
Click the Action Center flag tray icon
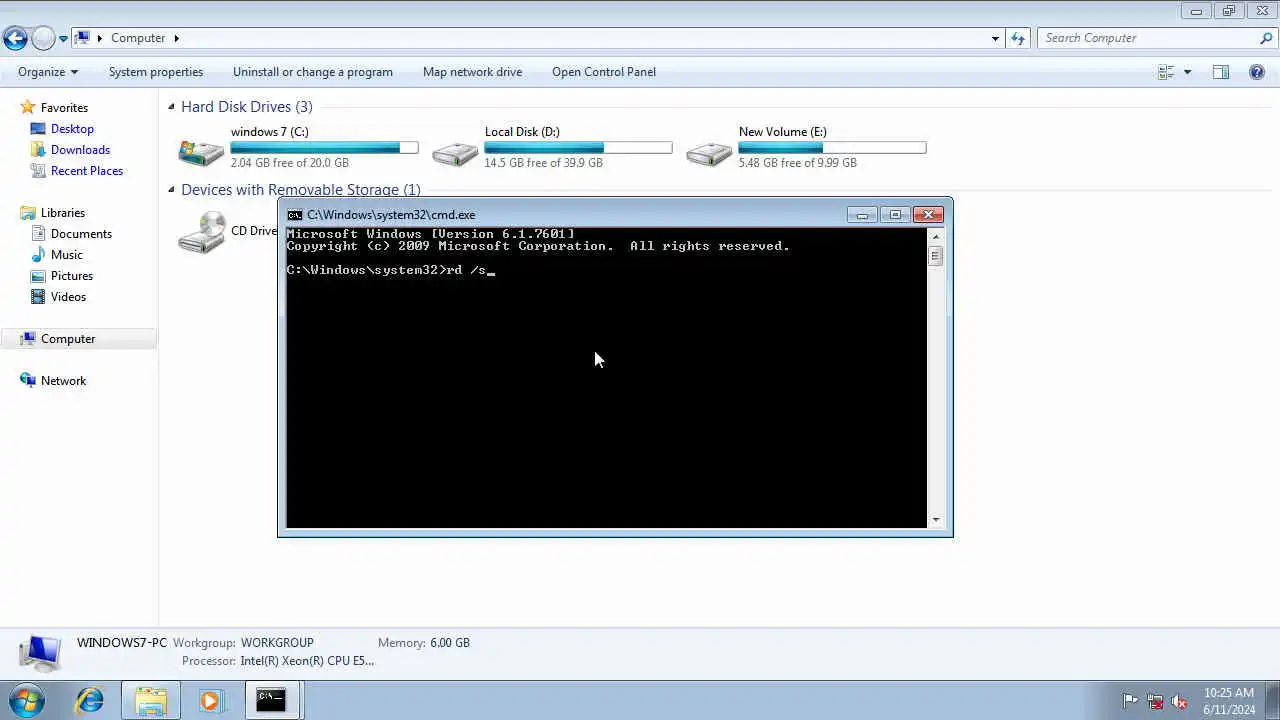pyautogui.click(x=1130, y=701)
